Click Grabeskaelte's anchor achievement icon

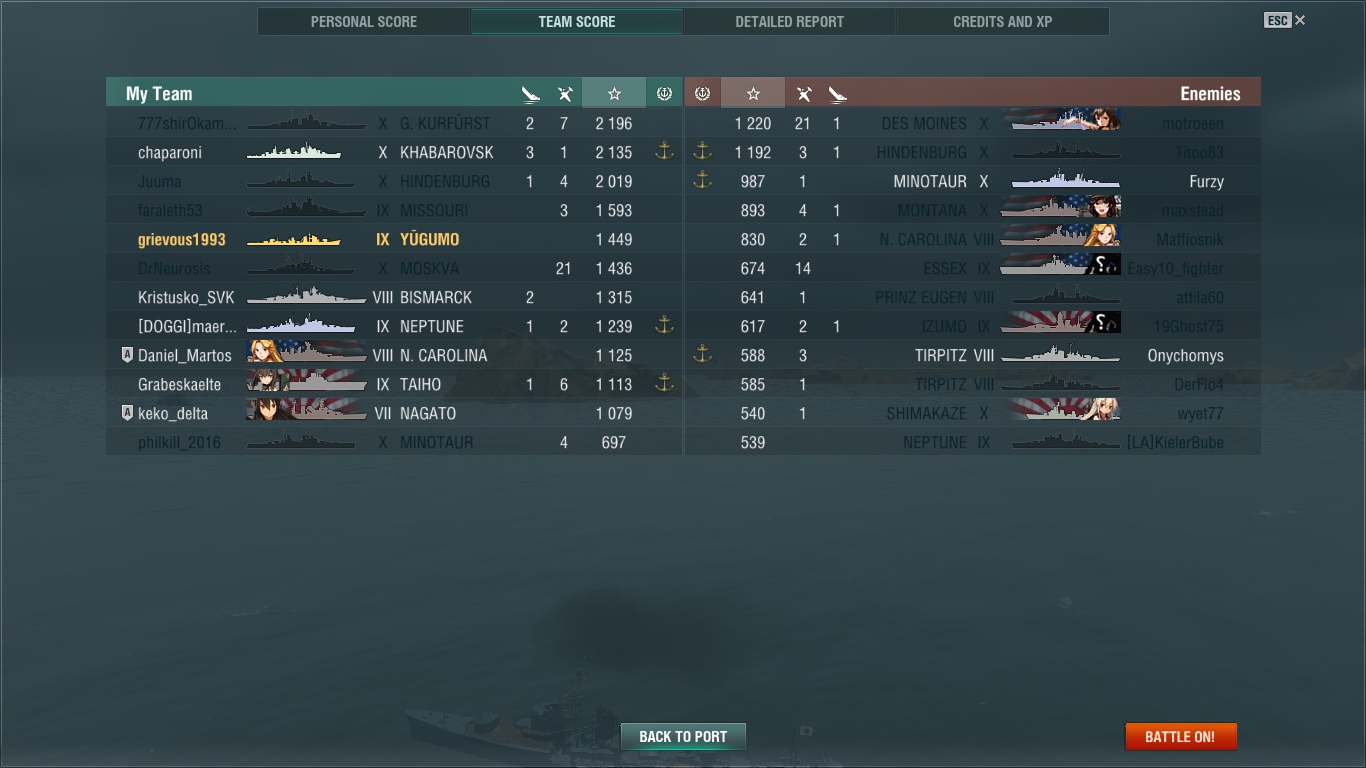(664, 384)
